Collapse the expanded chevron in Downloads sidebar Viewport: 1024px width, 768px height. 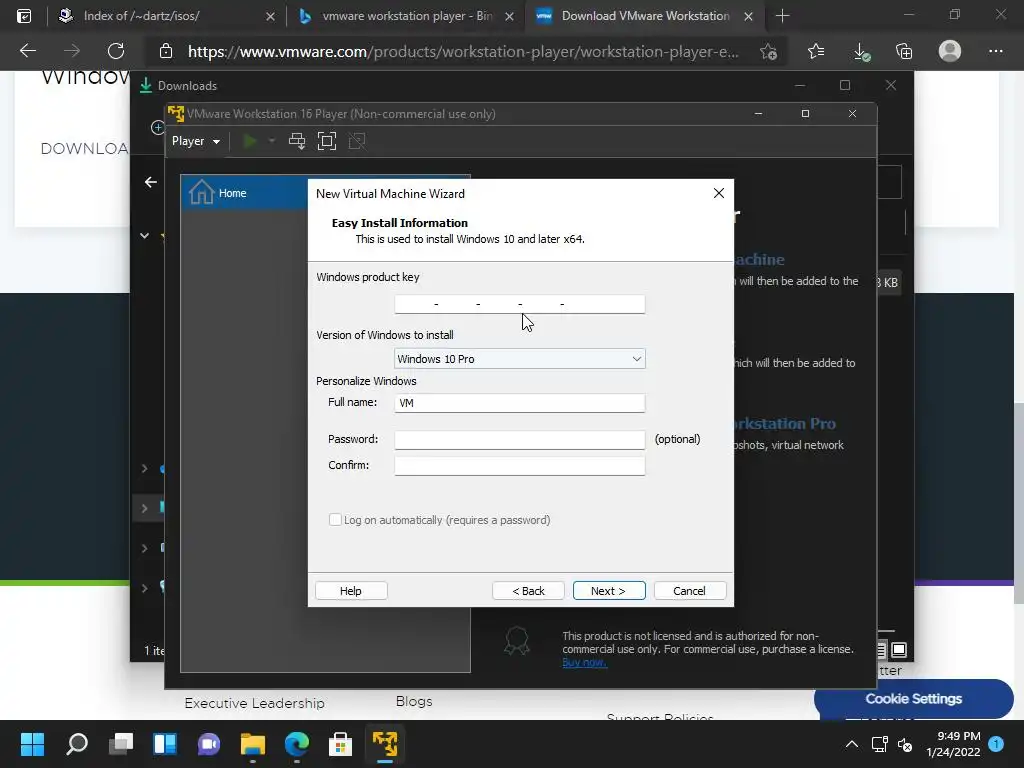[144, 236]
